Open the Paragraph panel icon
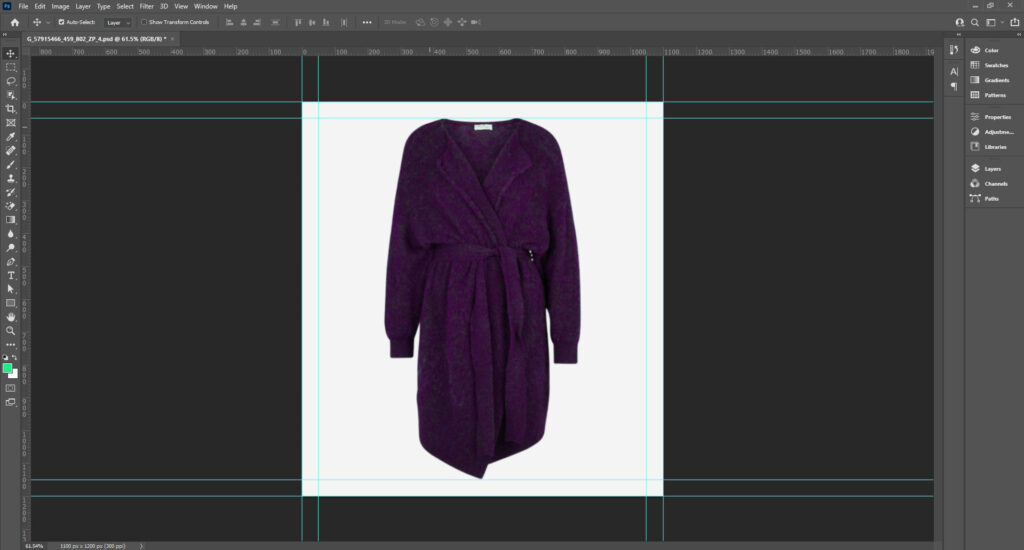 954,86
